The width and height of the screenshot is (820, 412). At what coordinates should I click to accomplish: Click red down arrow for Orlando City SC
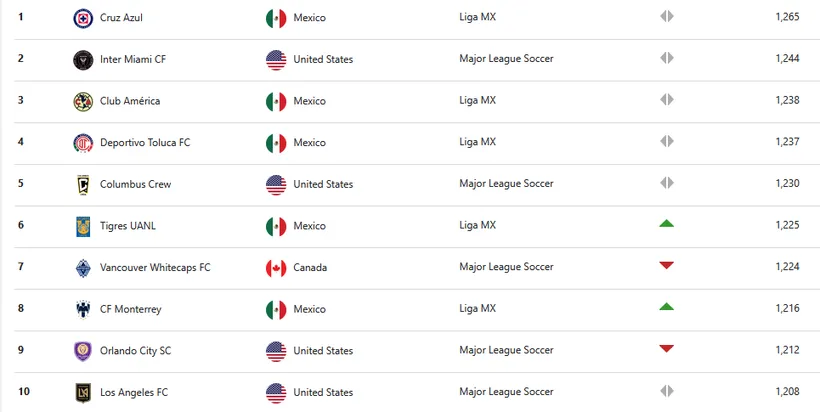click(666, 349)
